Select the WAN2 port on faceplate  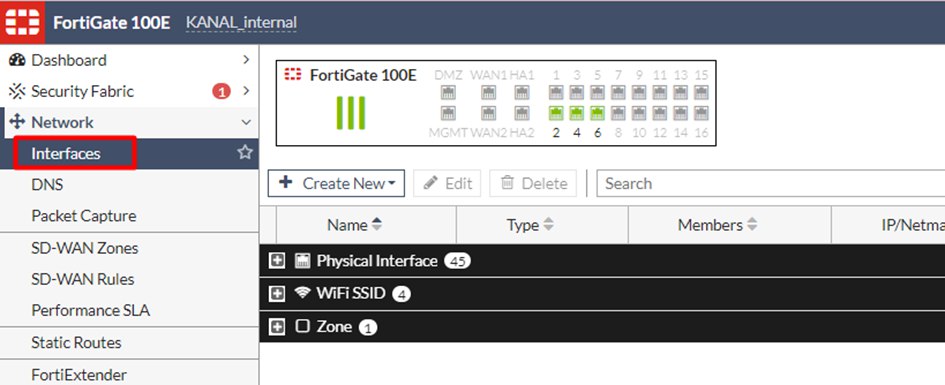(x=488, y=113)
